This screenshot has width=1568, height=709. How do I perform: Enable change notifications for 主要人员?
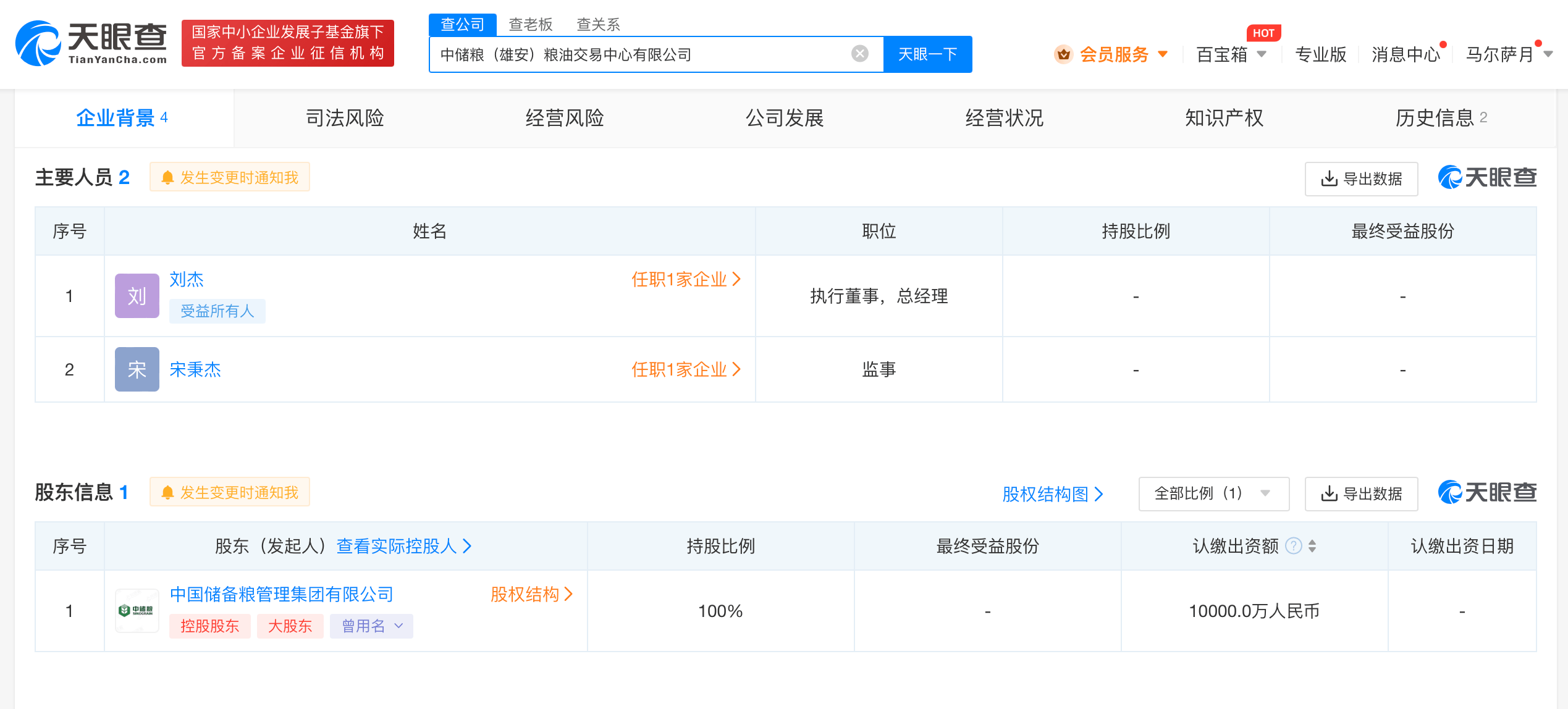point(230,177)
